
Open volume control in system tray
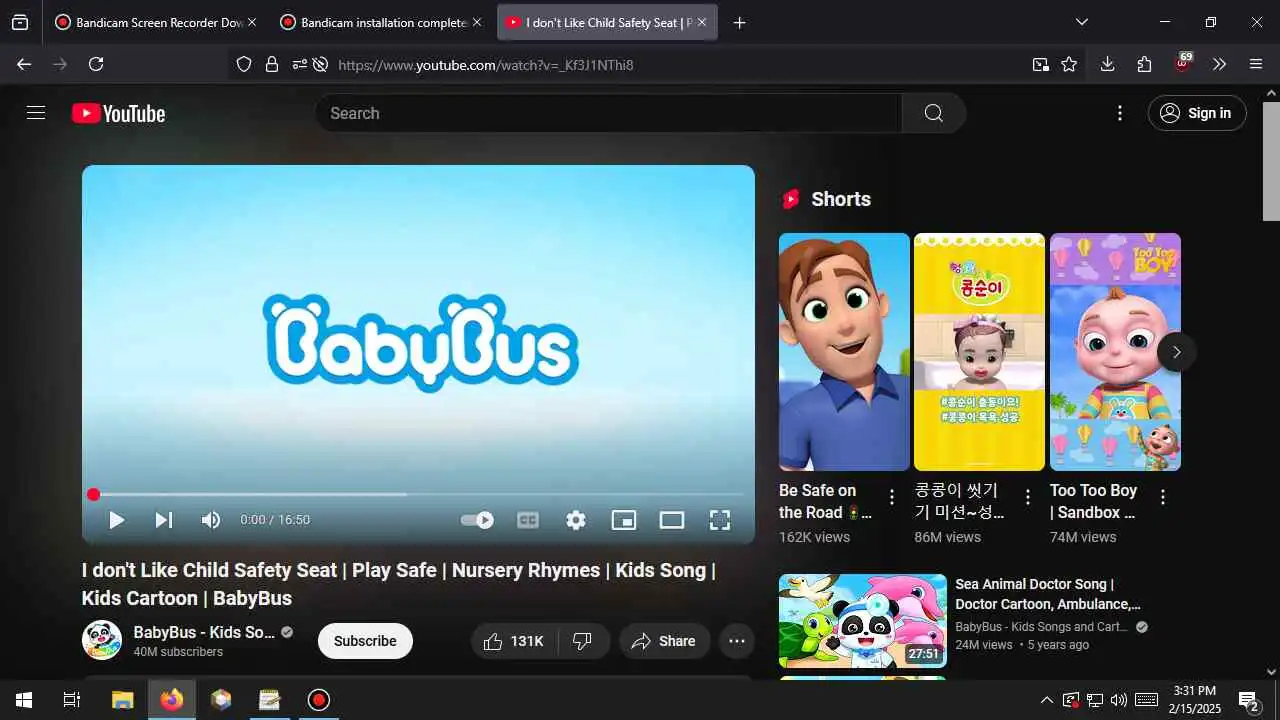pyautogui.click(x=1119, y=700)
